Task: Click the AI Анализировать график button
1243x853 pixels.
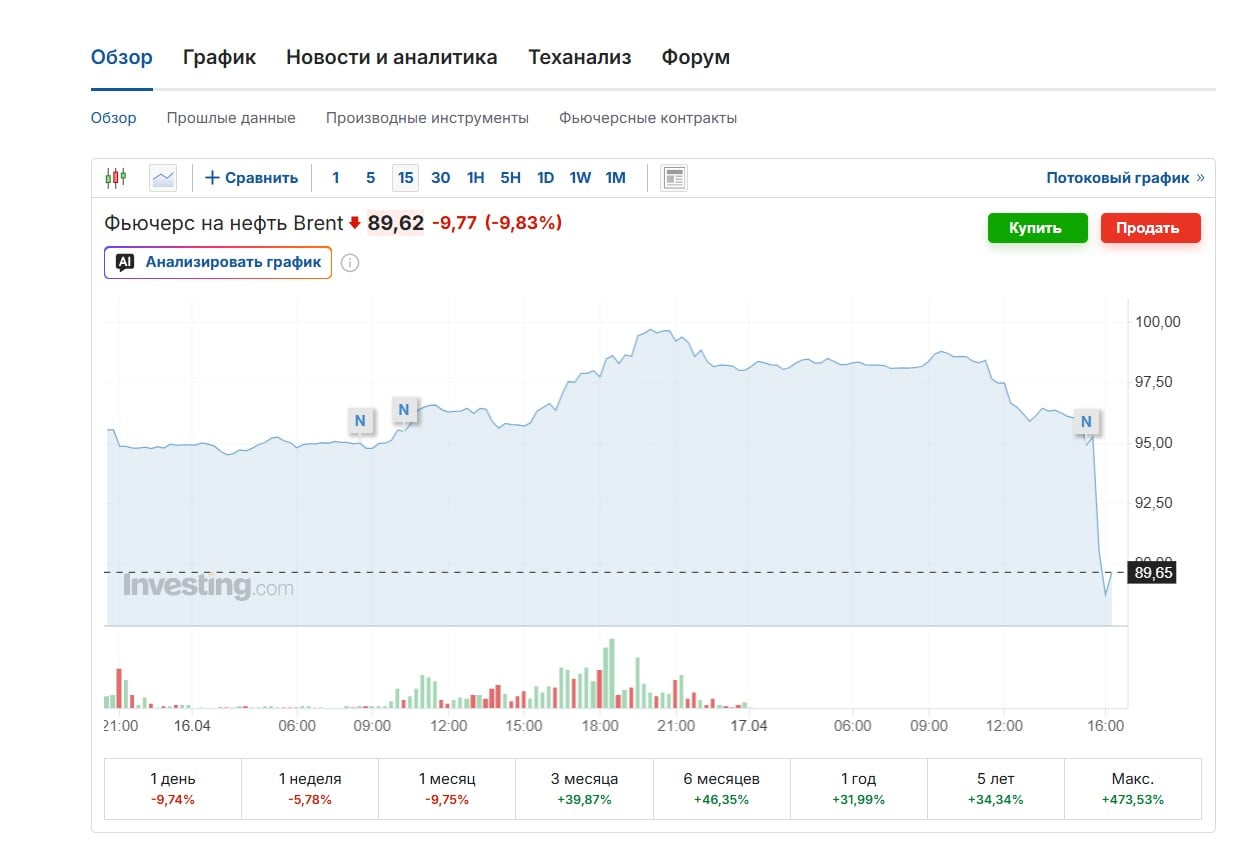Action: tap(218, 263)
